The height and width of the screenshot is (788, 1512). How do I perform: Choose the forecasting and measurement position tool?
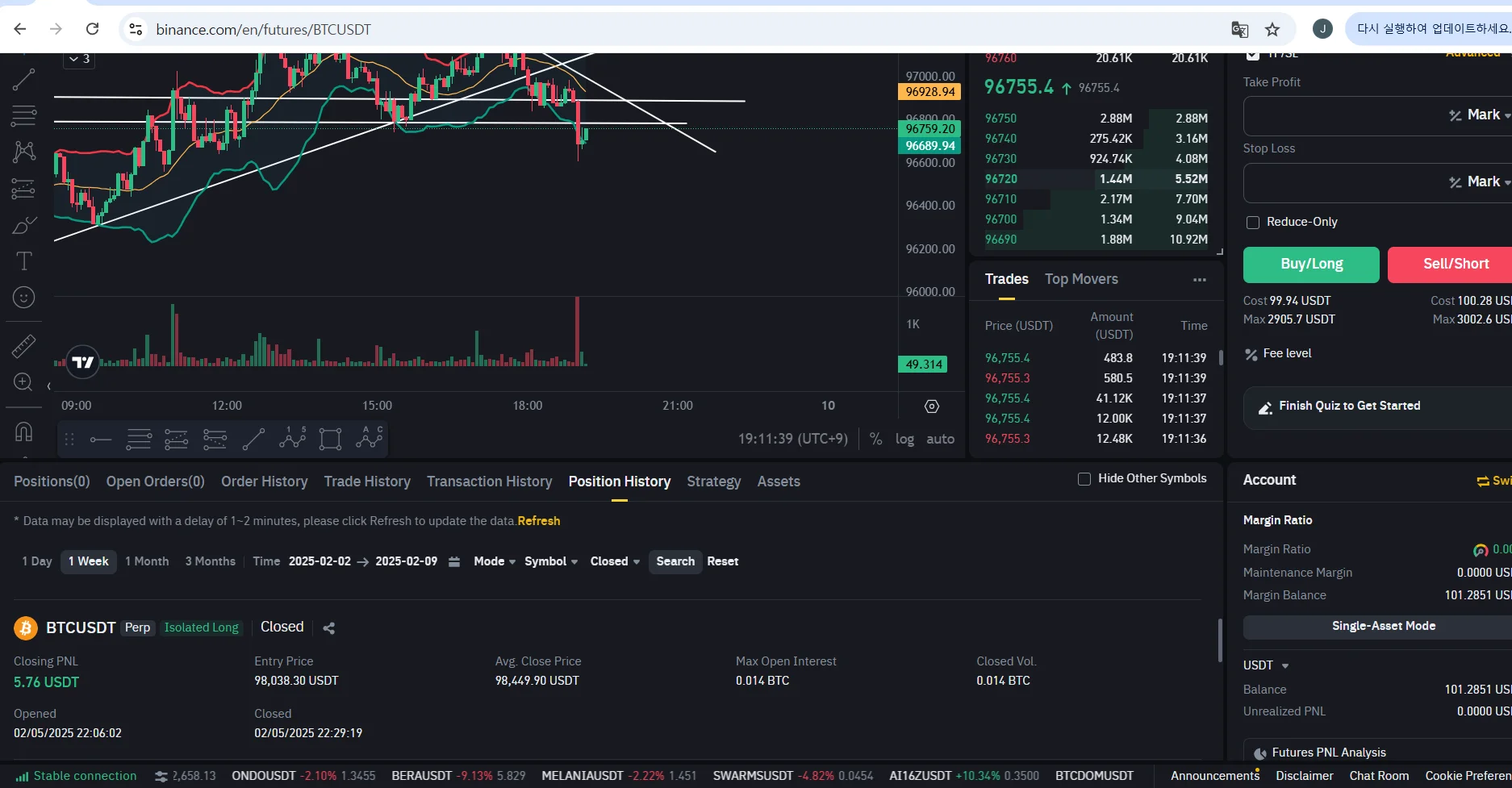(x=23, y=189)
